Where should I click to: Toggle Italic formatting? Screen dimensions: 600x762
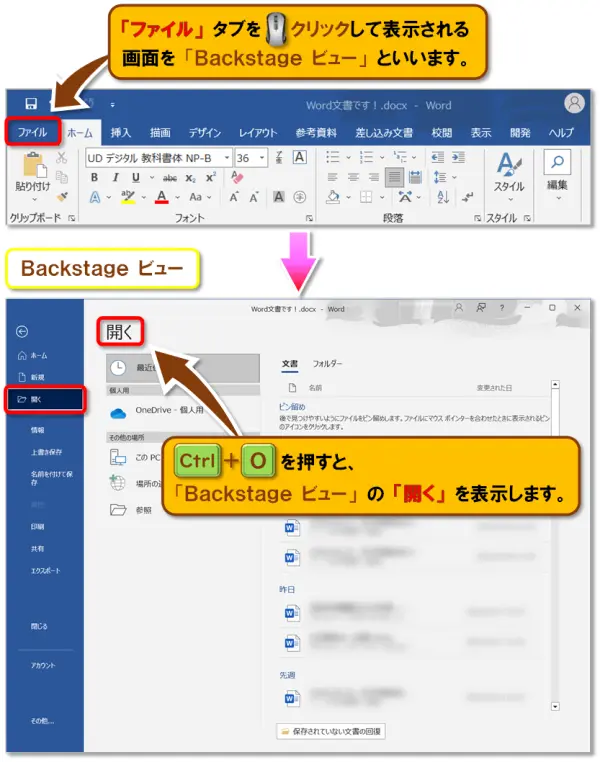pos(116,178)
